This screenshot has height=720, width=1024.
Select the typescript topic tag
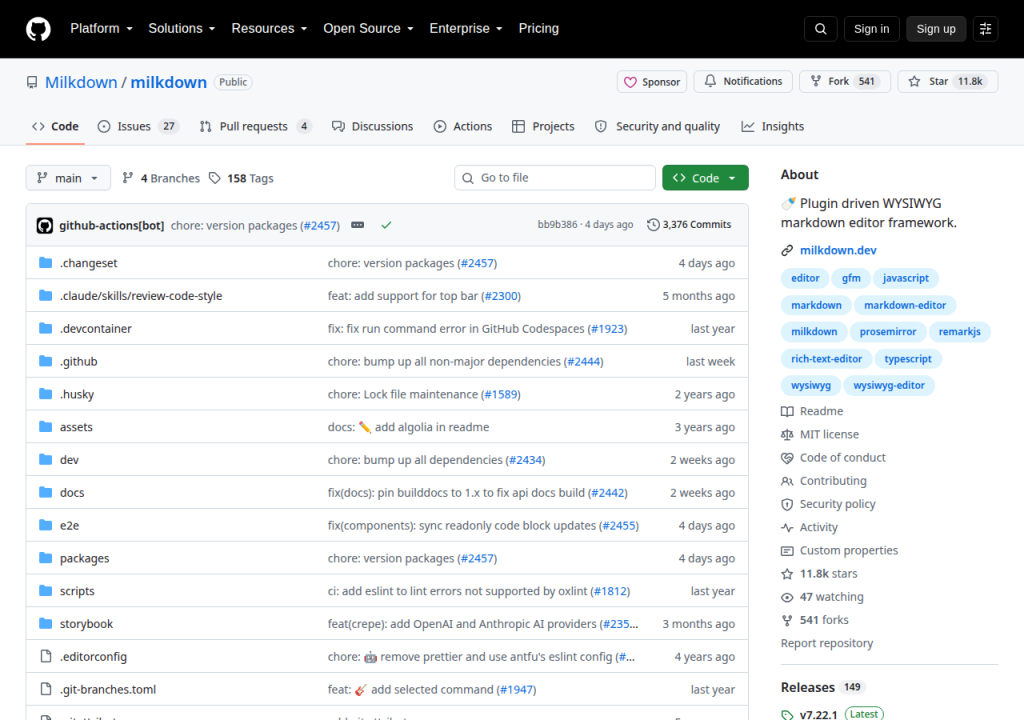908,359
